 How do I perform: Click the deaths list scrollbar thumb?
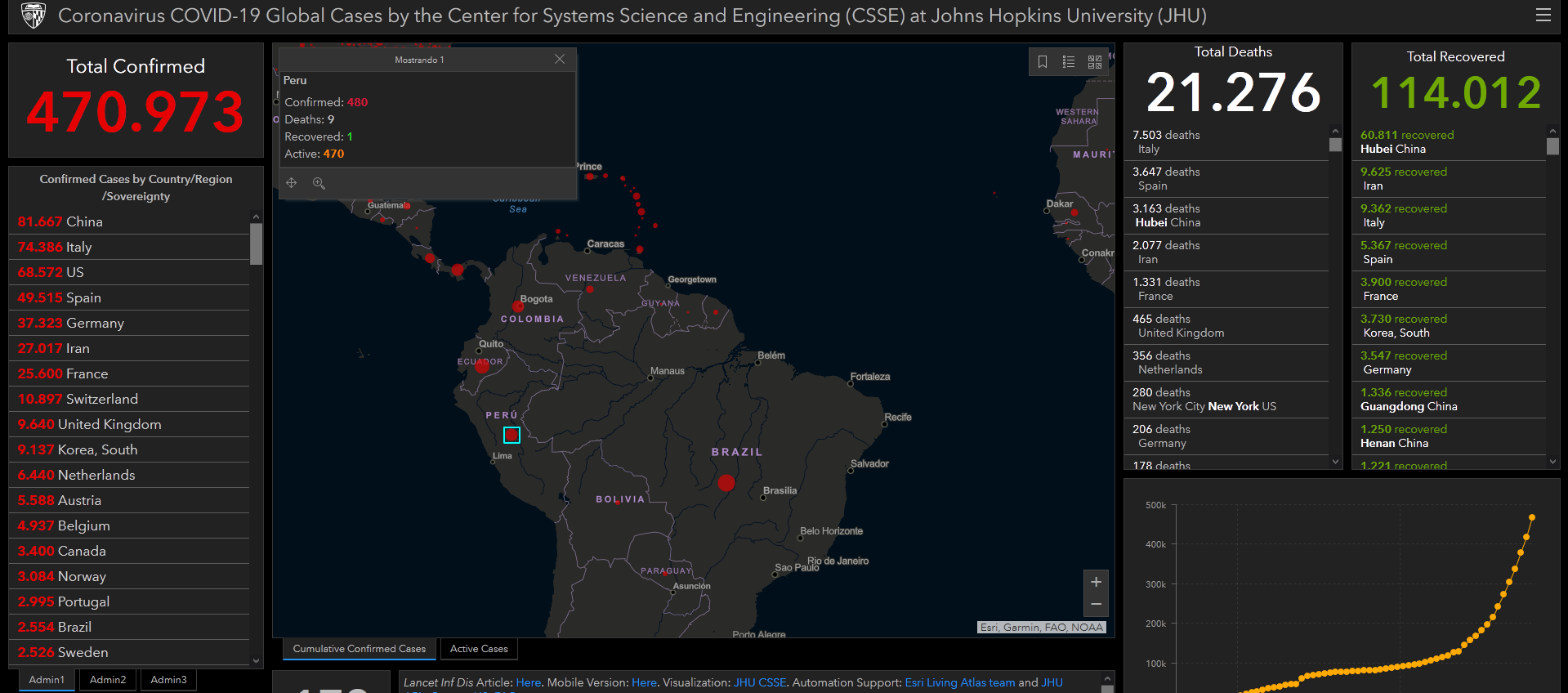(x=1335, y=145)
